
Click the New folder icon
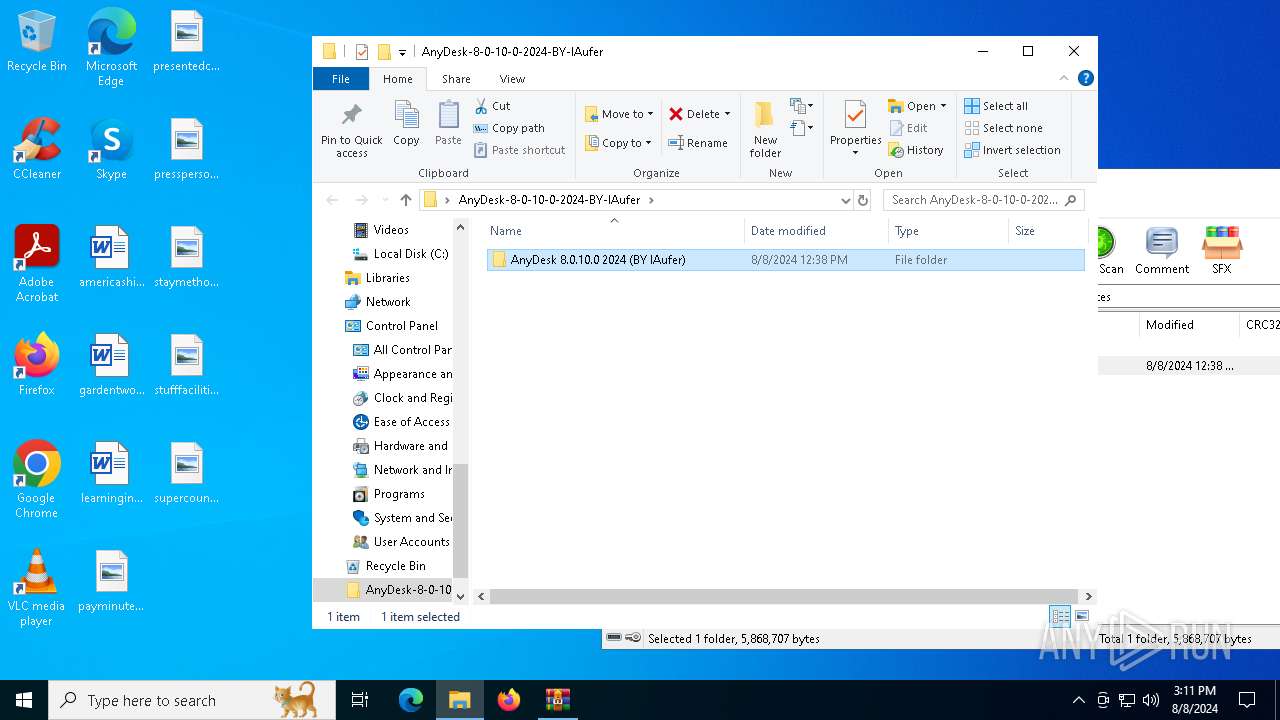(765, 115)
